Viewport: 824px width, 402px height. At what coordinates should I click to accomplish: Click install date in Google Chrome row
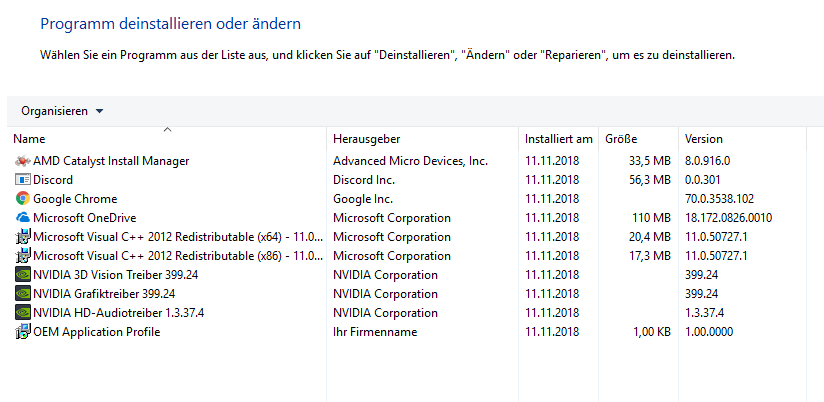click(x=552, y=199)
